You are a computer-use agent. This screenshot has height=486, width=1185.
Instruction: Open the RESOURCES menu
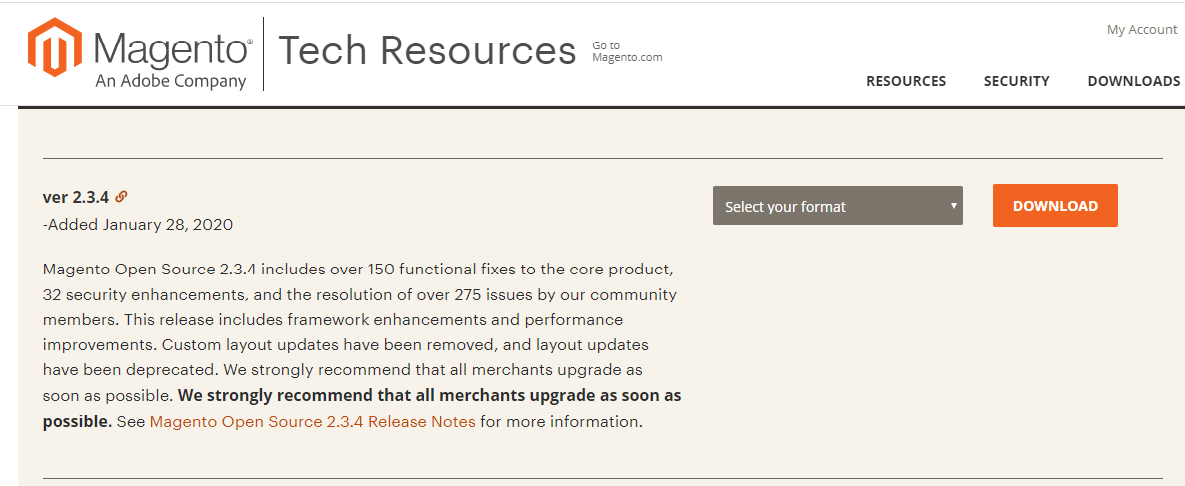click(905, 81)
